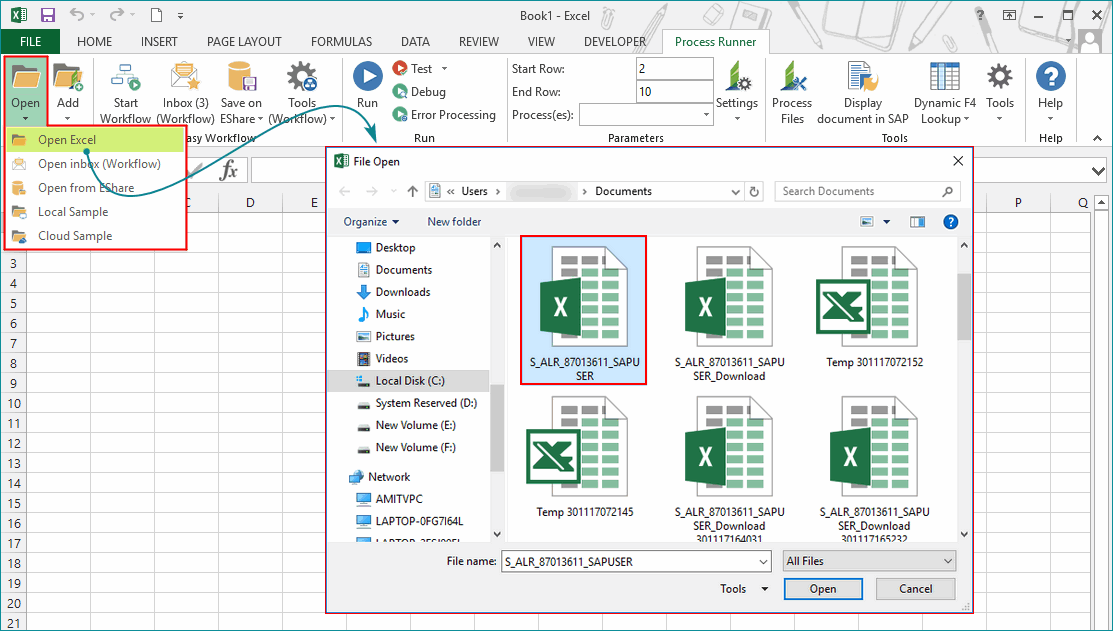Viewport: 1113px width, 631px height.
Task: Click the Undo arrow
Action: point(77,15)
